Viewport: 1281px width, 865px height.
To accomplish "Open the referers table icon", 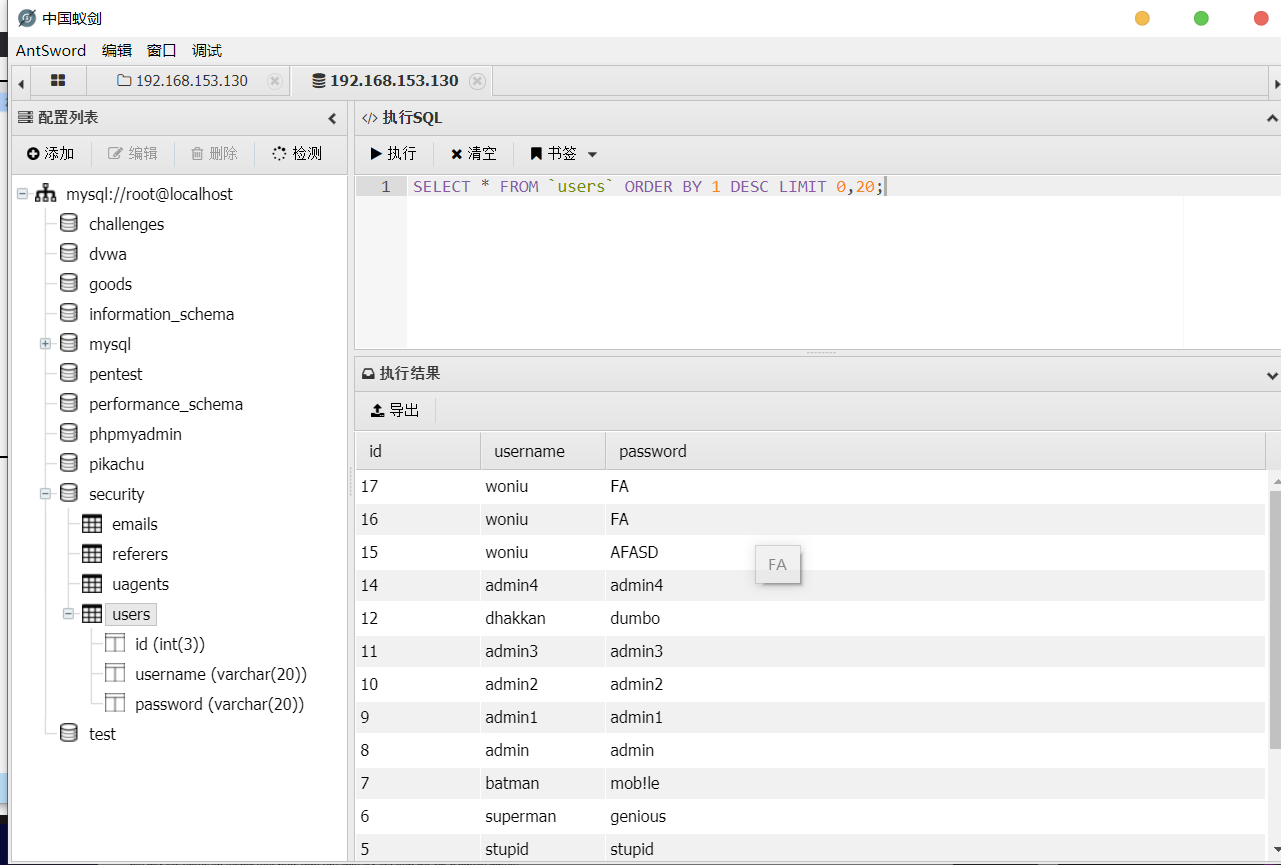I will point(92,554).
